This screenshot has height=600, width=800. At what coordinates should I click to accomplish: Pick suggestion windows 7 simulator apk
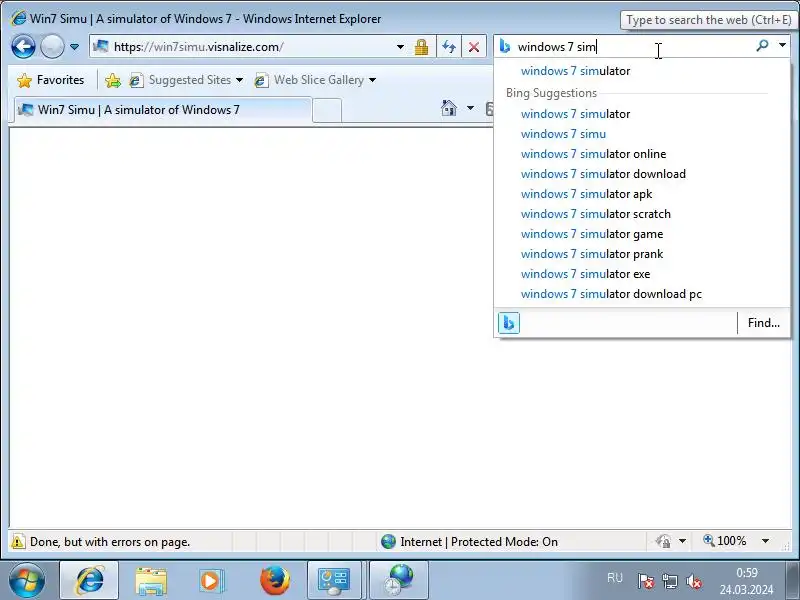[x=642, y=194]
